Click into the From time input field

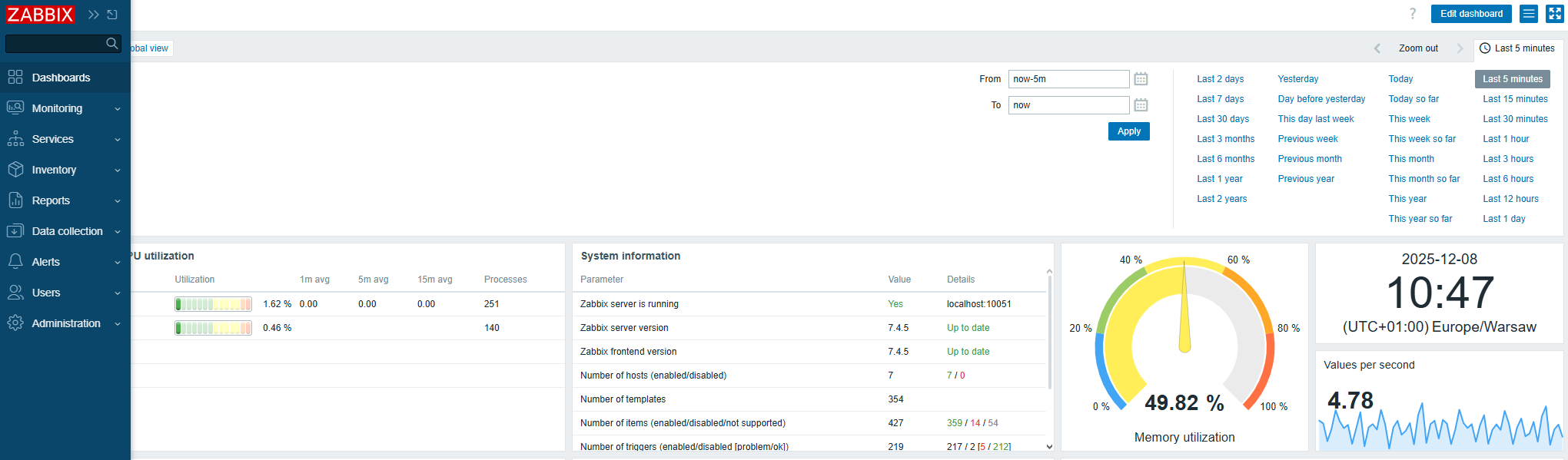coord(1068,79)
